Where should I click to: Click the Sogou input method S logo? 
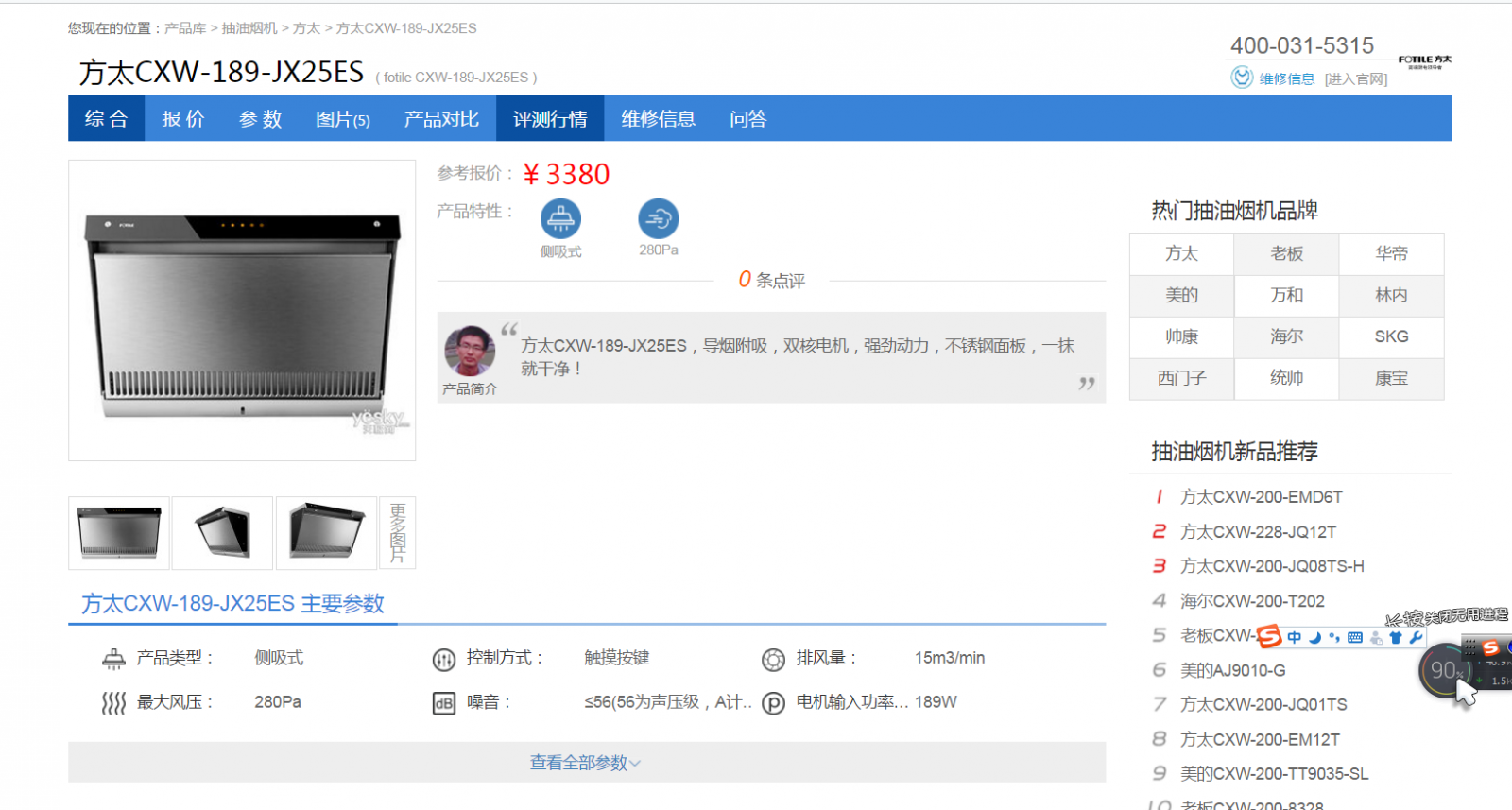(x=1269, y=636)
